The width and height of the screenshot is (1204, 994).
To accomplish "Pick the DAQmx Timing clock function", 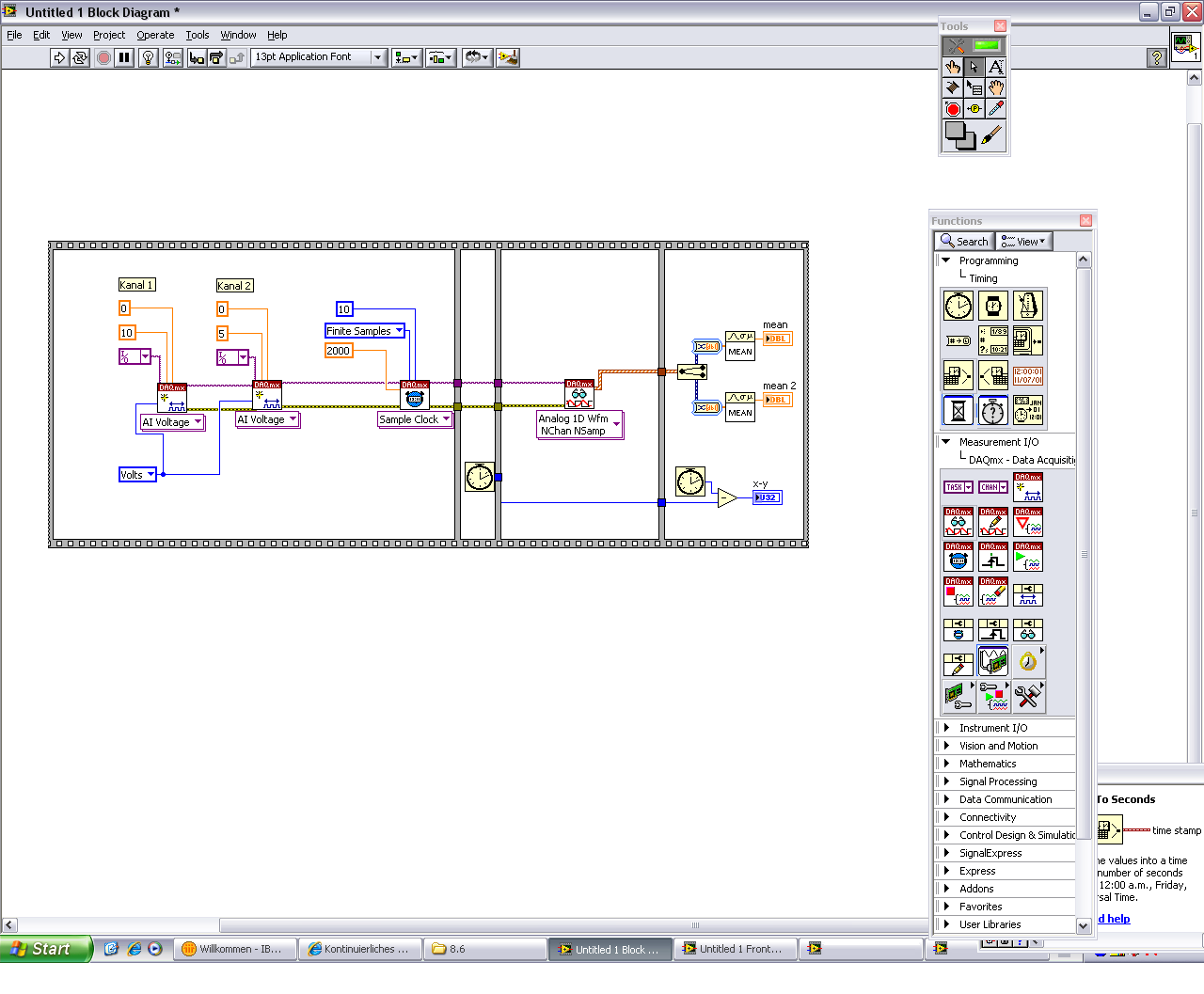I will (x=958, y=557).
